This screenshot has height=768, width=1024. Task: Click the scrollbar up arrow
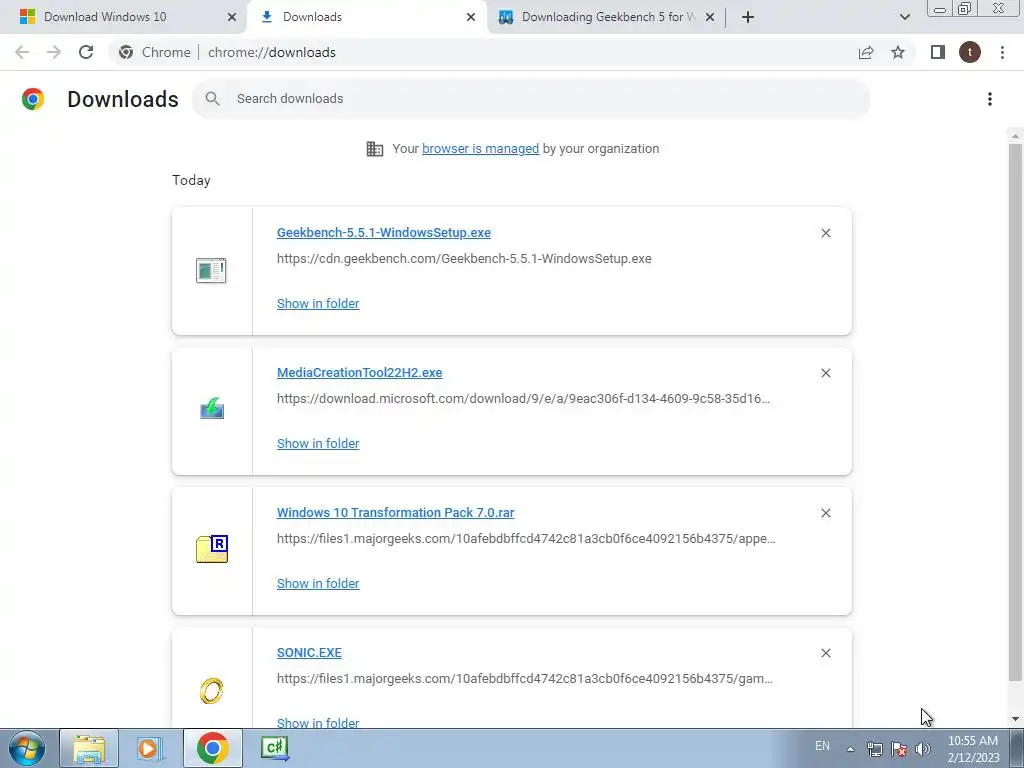coord(1015,135)
